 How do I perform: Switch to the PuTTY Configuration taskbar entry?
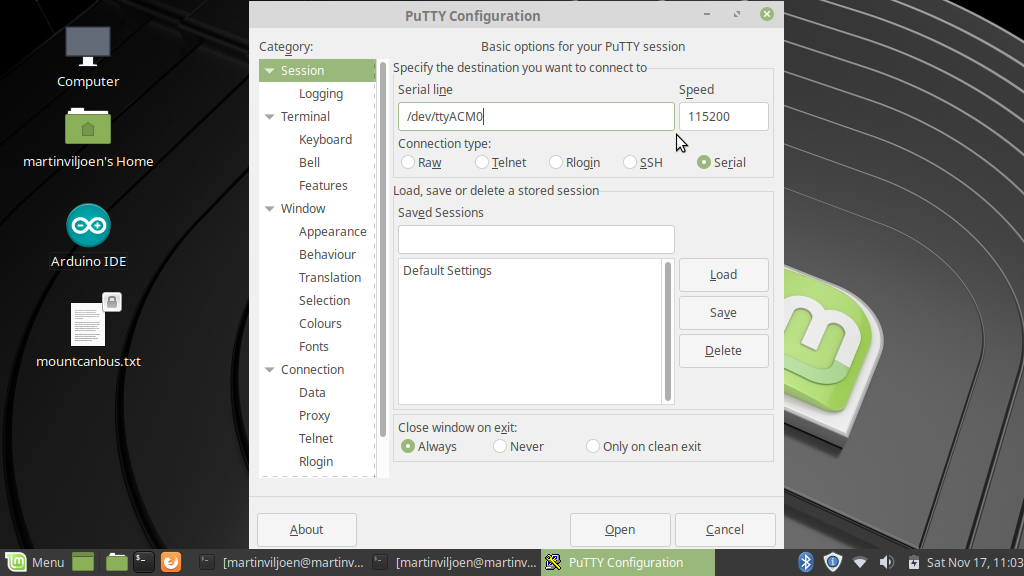click(628, 562)
